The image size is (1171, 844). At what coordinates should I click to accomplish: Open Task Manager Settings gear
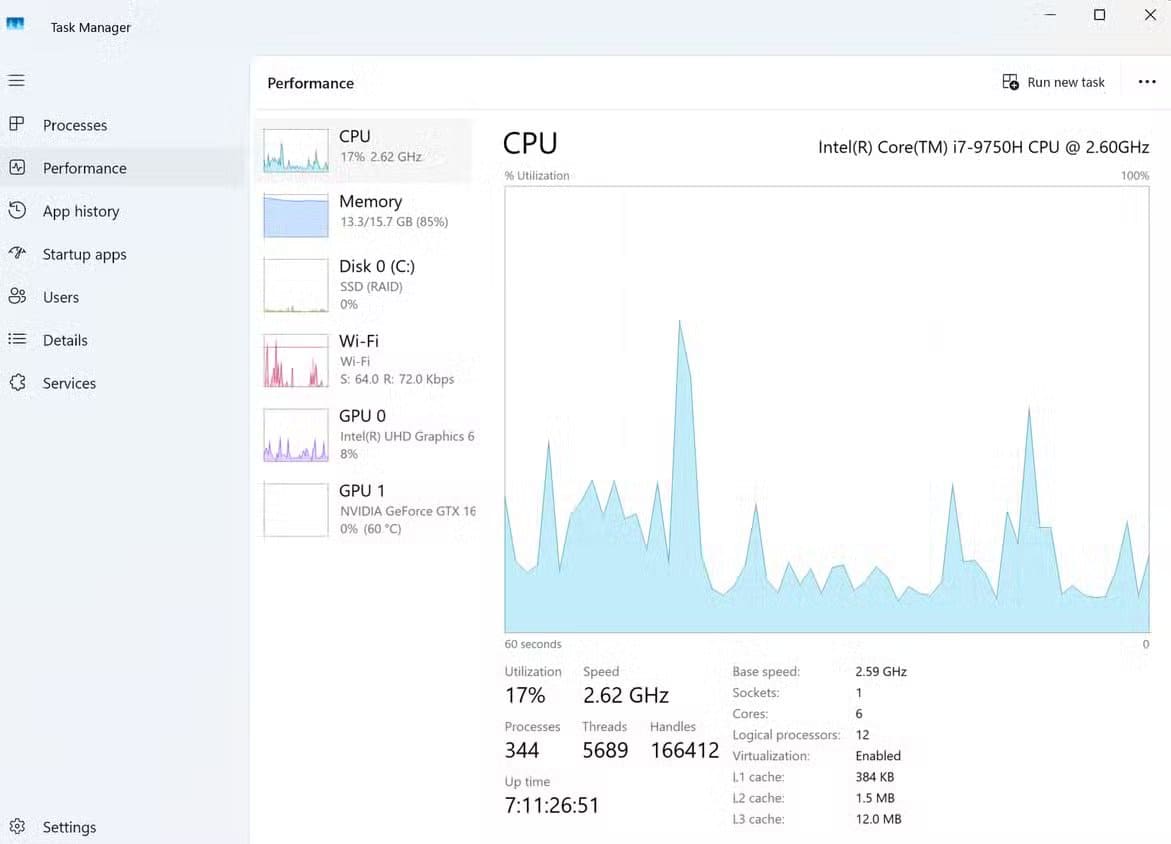tap(17, 826)
